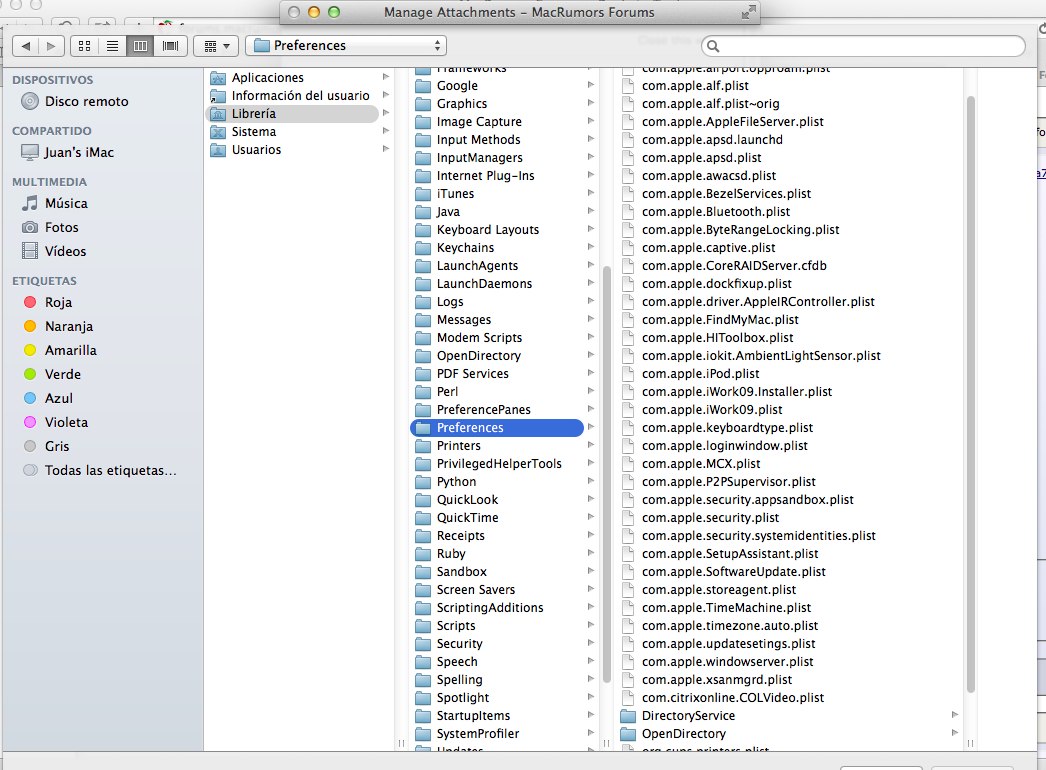The height and width of the screenshot is (770, 1046).
Task: Expand the Python folder arrow
Action: pos(591,481)
